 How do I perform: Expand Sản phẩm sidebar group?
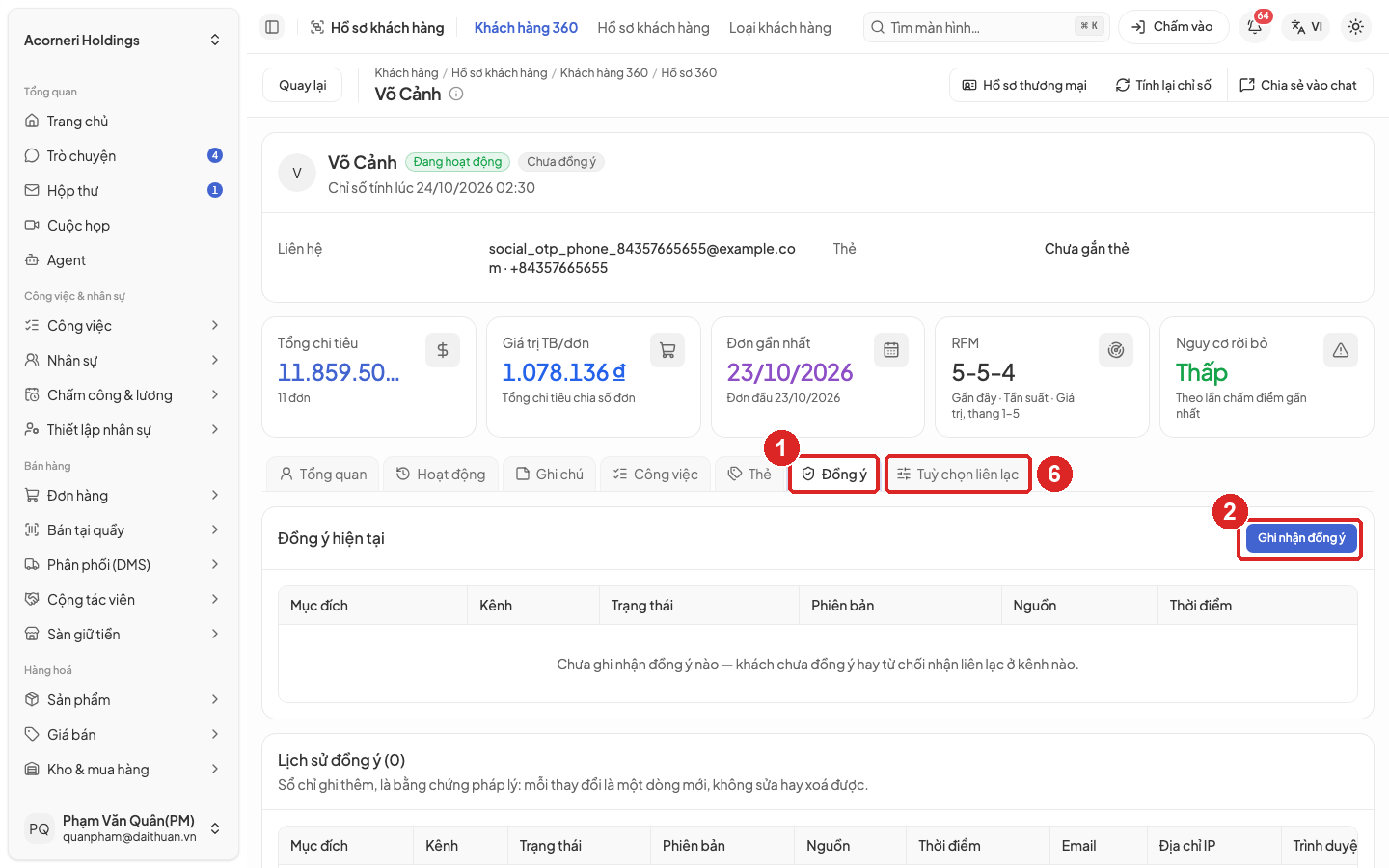[x=123, y=700]
